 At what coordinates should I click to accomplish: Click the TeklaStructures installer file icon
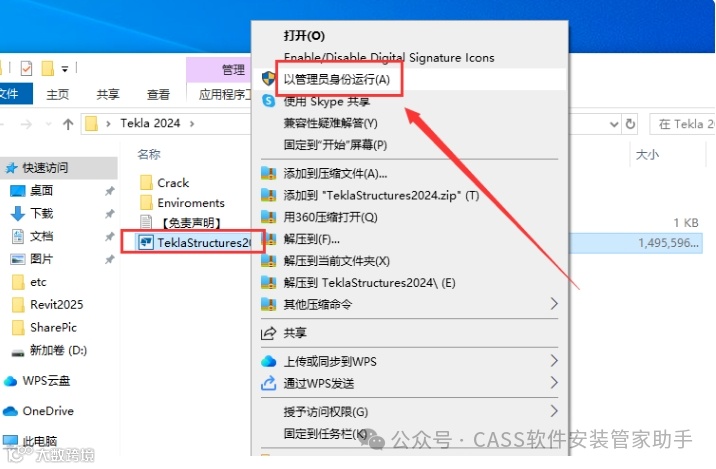pyautogui.click(x=145, y=242)
